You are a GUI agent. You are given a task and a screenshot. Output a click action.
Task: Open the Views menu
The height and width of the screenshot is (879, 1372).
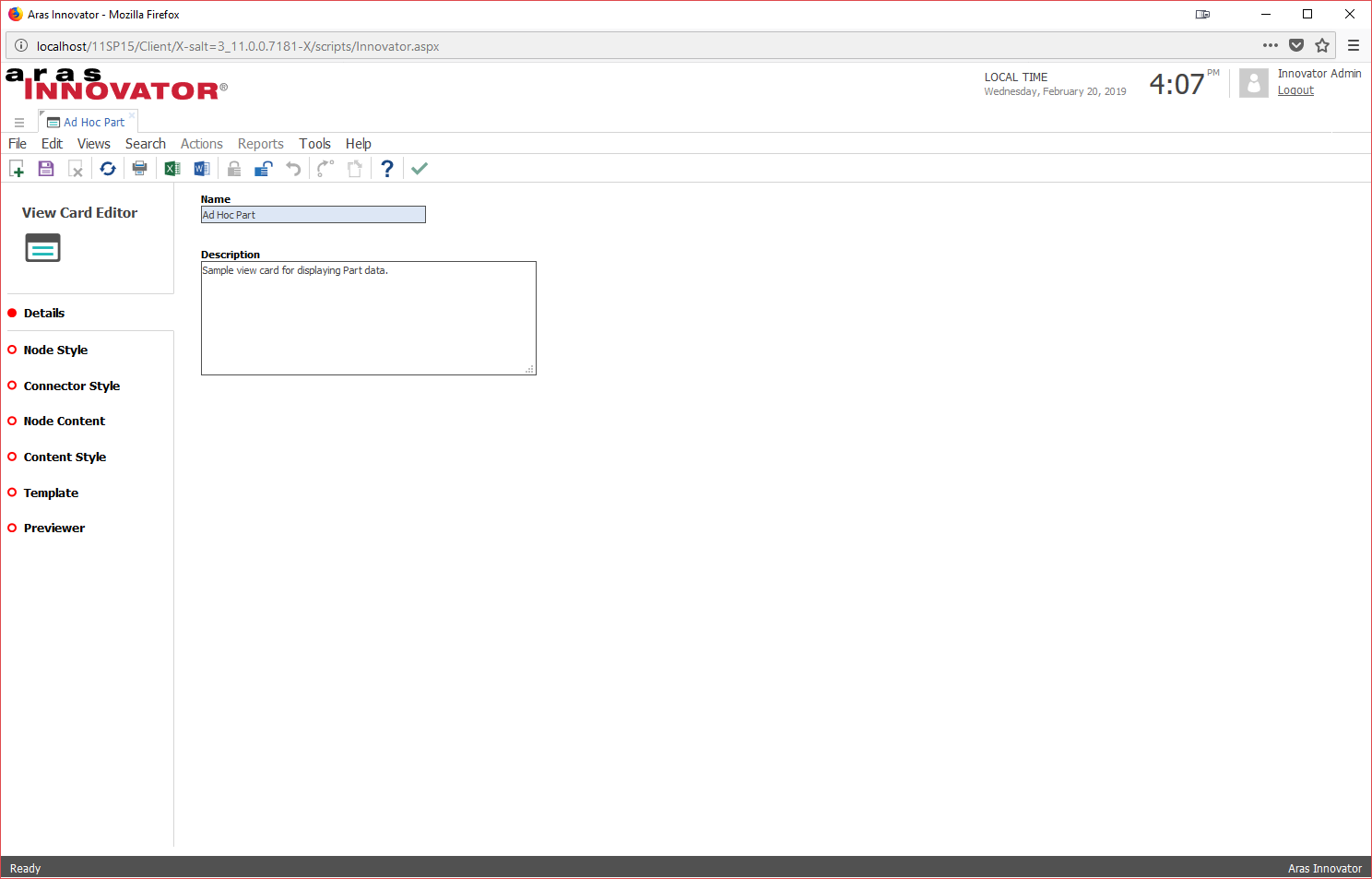pos(94,144)
